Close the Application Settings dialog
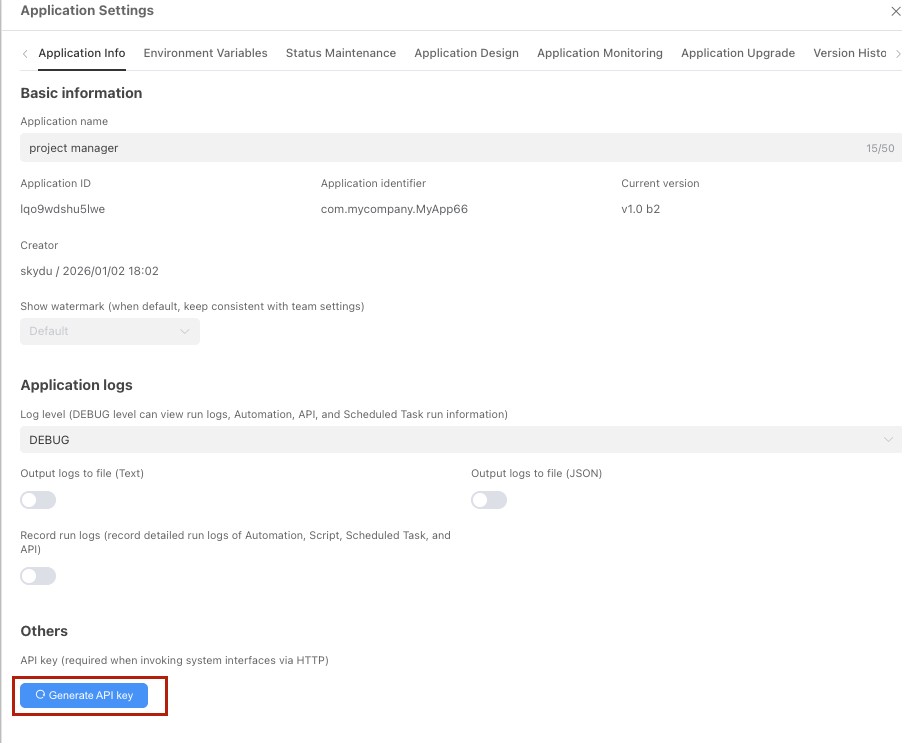This screenshot has width=902, height=743. point(895,12)
